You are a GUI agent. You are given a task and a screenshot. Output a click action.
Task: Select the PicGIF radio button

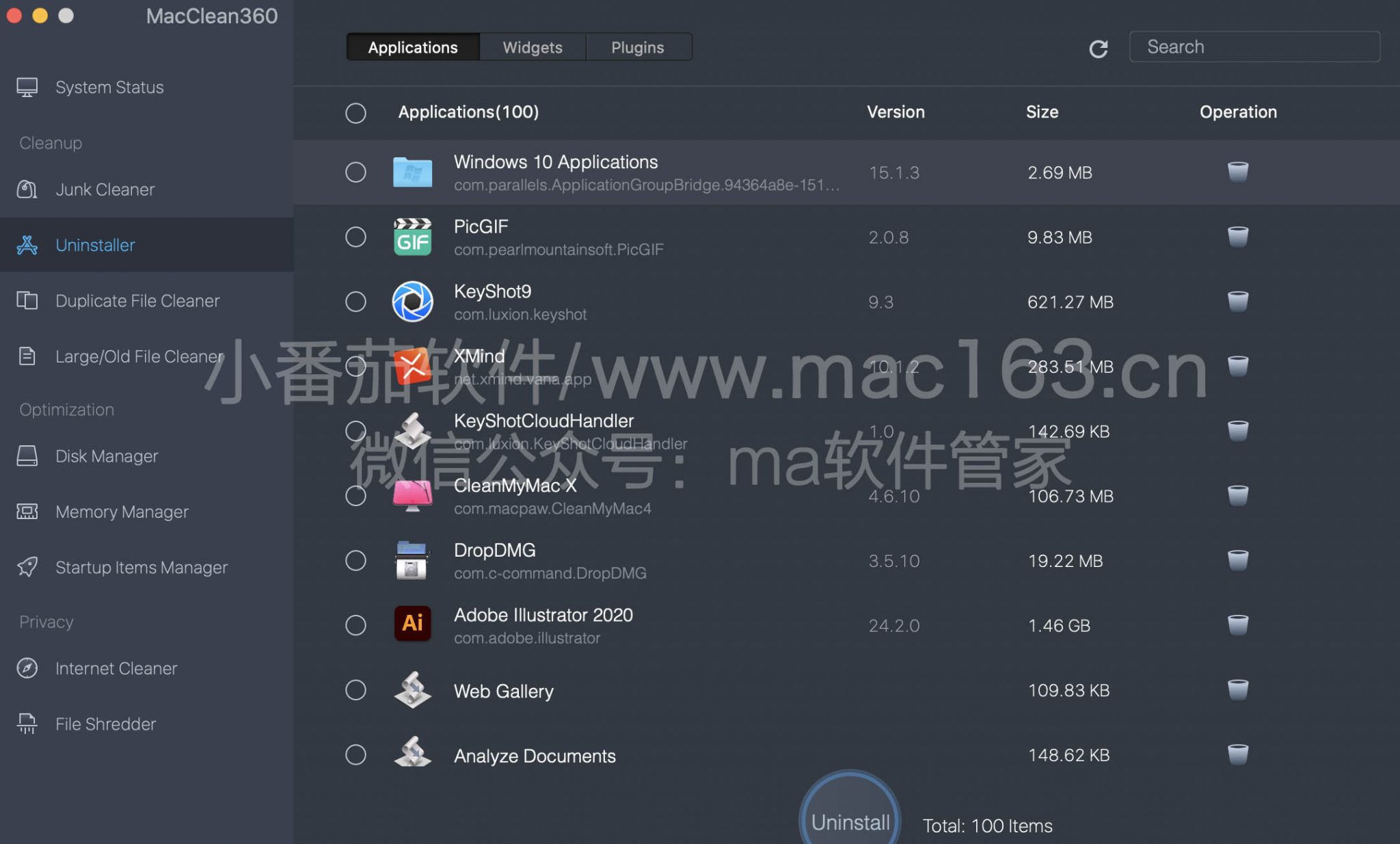tap(355, 237)
